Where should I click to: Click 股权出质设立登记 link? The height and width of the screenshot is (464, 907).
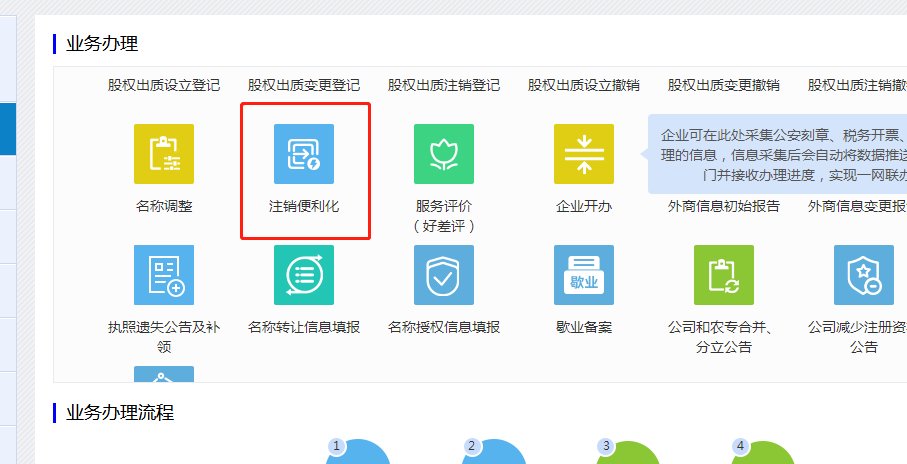[x=164, y=86]
